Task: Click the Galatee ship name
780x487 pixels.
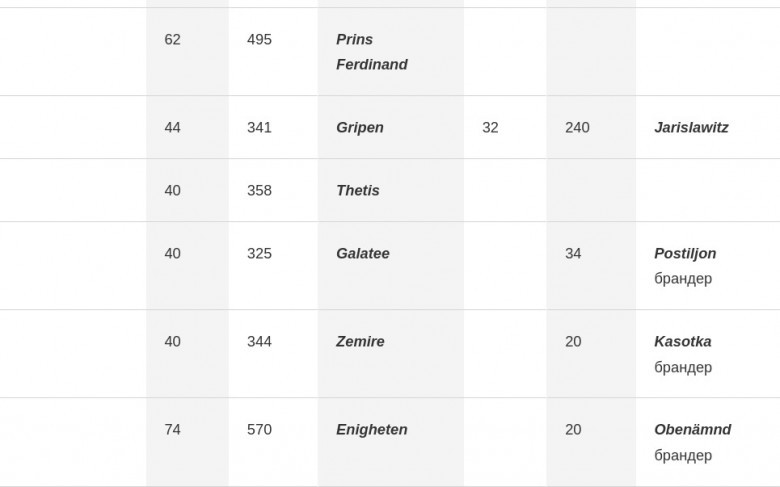Action: click(x=363, y=254)
